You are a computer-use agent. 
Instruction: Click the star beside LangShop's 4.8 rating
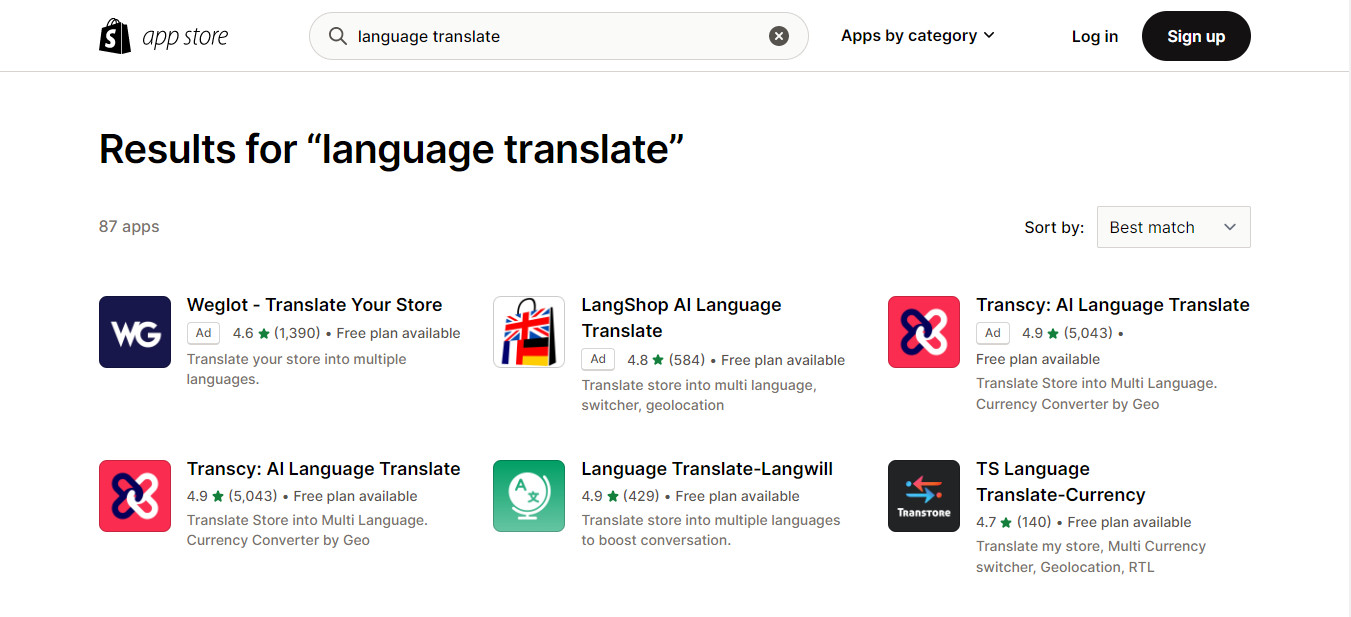[x=658, y=360]
